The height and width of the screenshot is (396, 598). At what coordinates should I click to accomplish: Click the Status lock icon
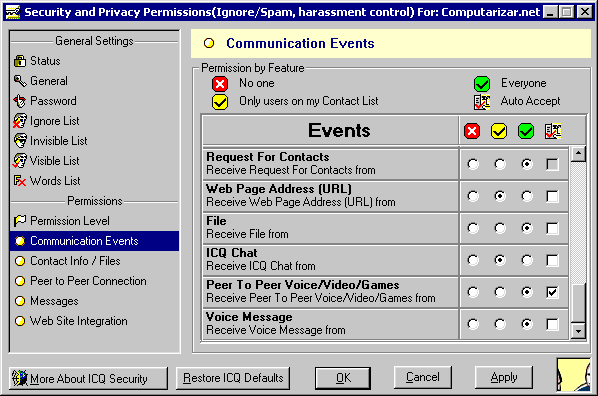tap(20, 61)
